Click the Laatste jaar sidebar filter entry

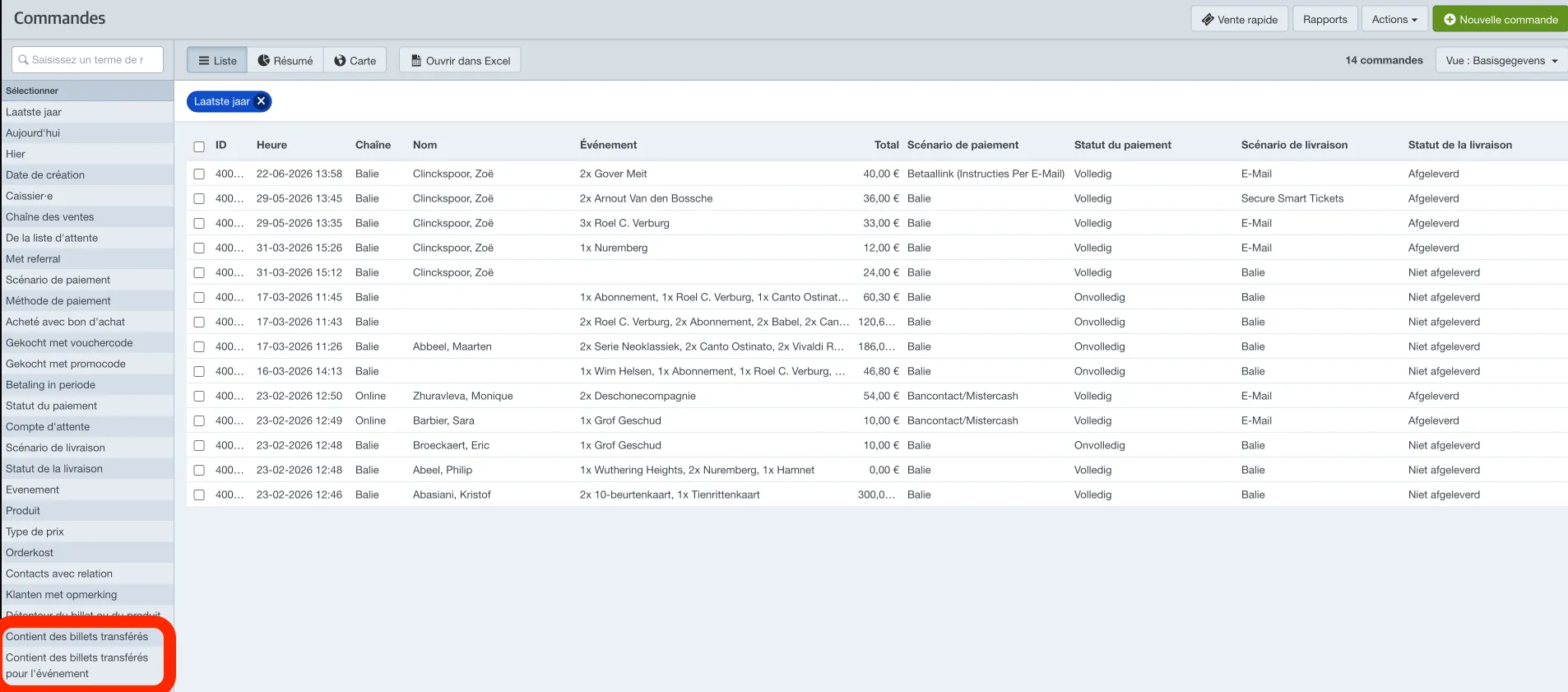[x=86, y=112]
